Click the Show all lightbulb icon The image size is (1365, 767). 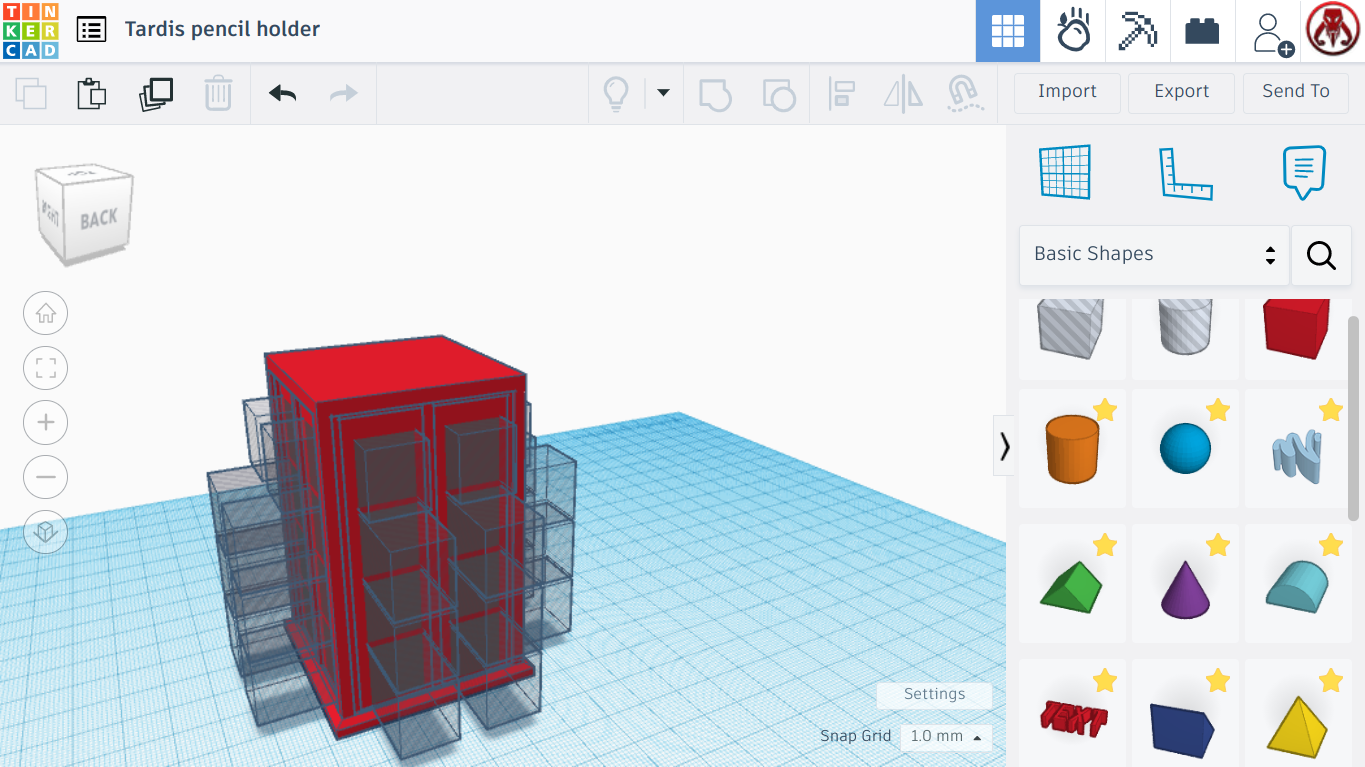(616, 94)
